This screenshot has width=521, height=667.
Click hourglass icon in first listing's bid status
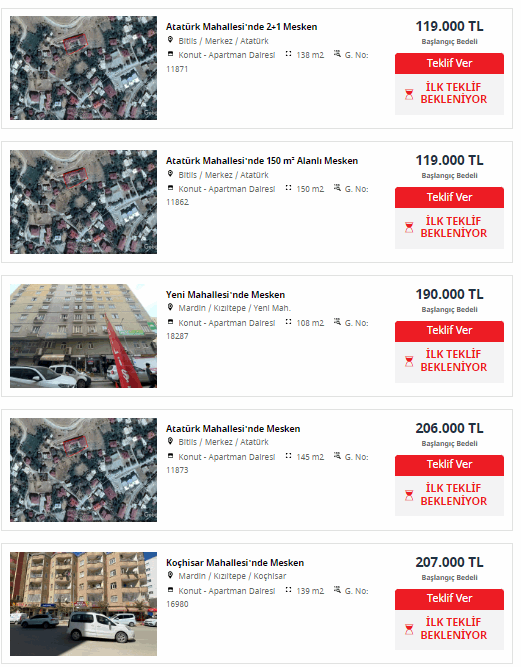click(x=409, y=94)
